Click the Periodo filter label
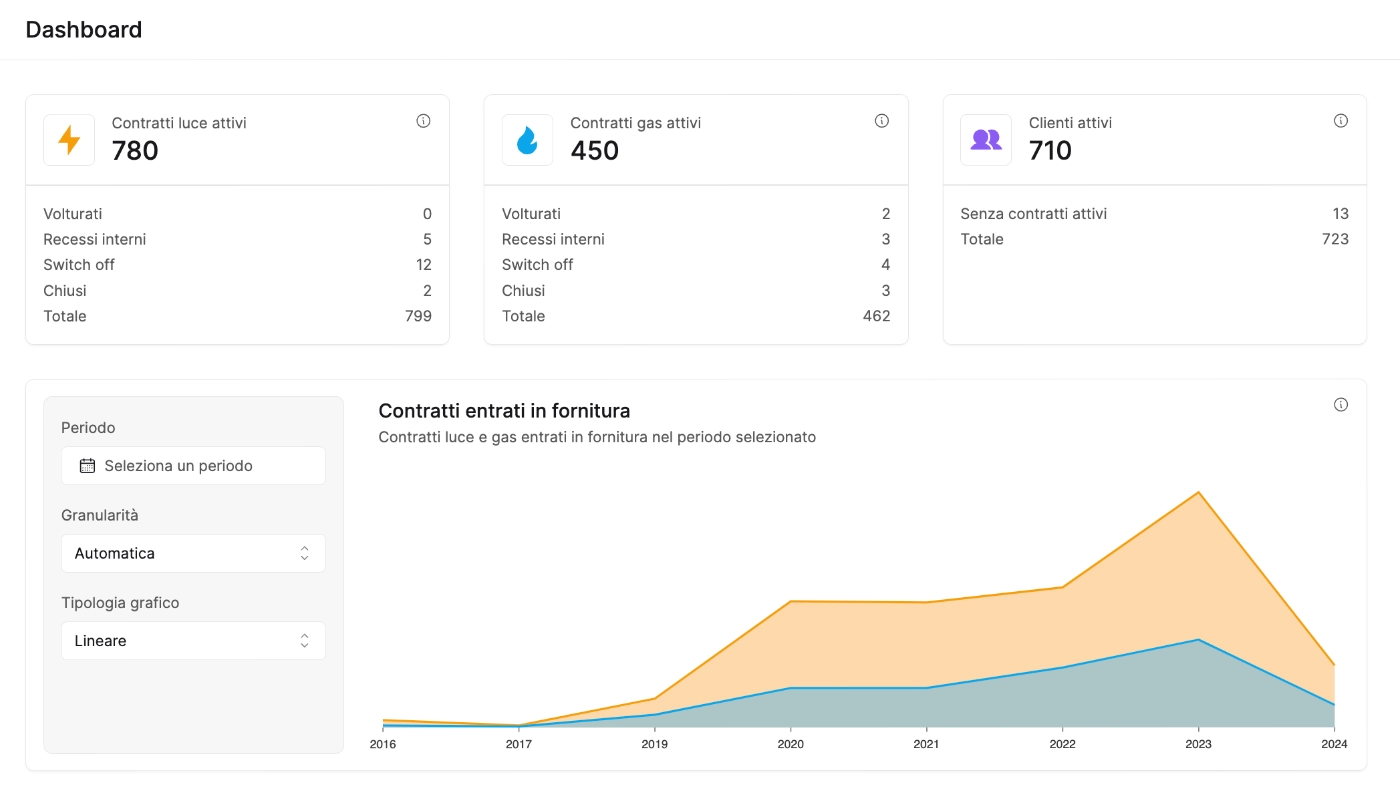Image resolution: width=1400 pixels, height=789 pixels. point(88,428)
